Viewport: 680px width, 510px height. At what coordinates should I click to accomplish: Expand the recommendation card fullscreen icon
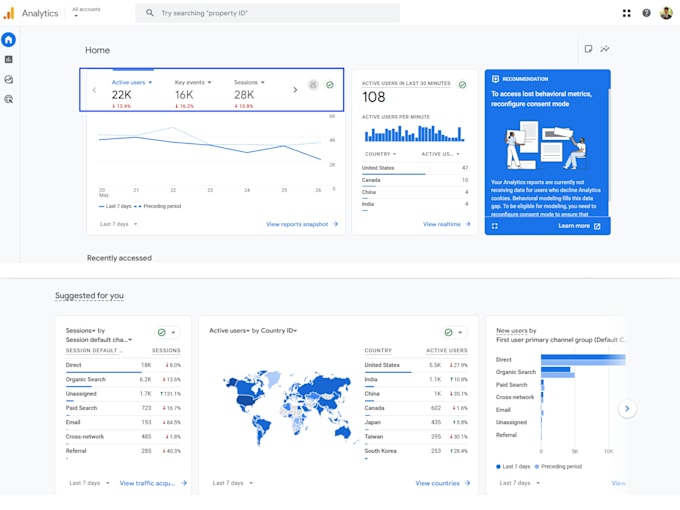(495, 226)
